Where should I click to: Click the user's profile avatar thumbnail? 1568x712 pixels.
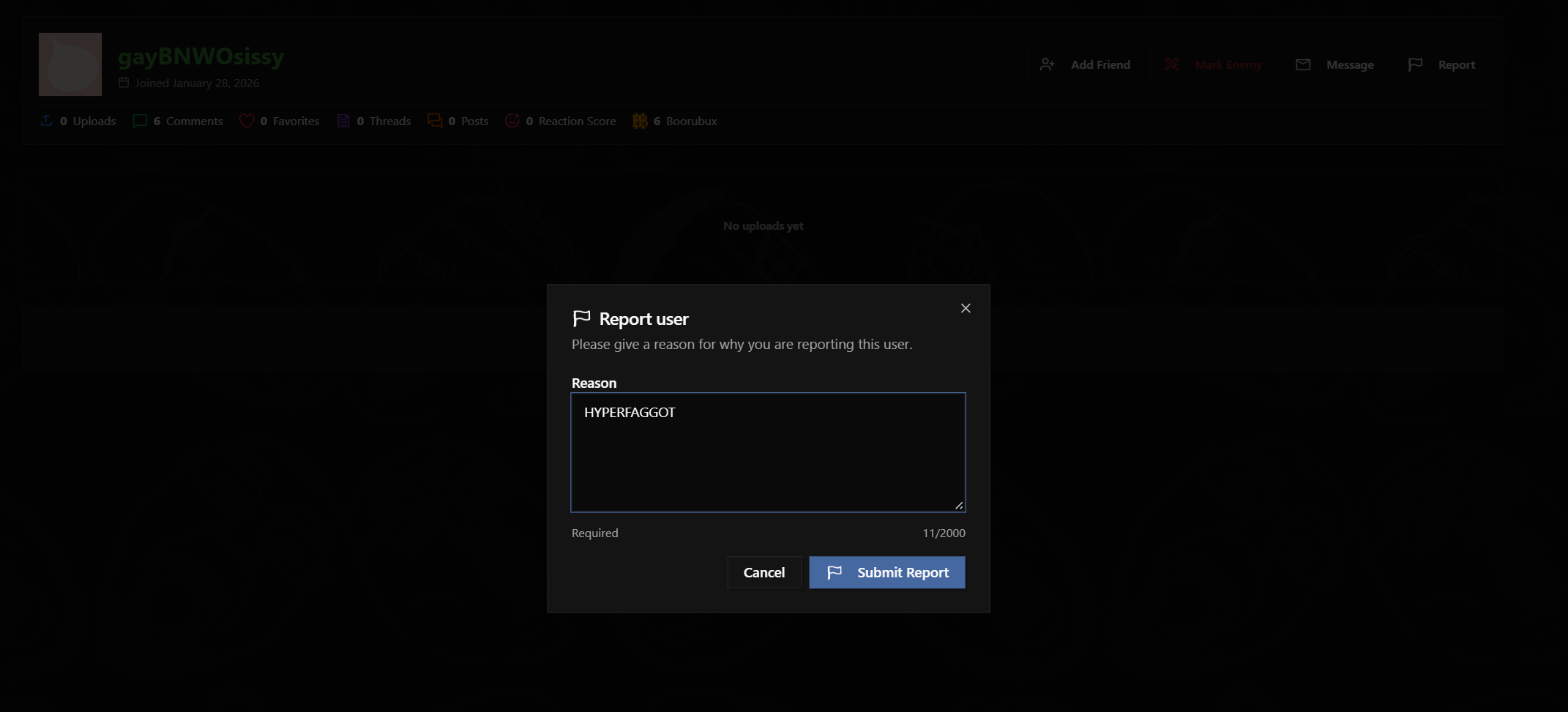coord(70,64)
